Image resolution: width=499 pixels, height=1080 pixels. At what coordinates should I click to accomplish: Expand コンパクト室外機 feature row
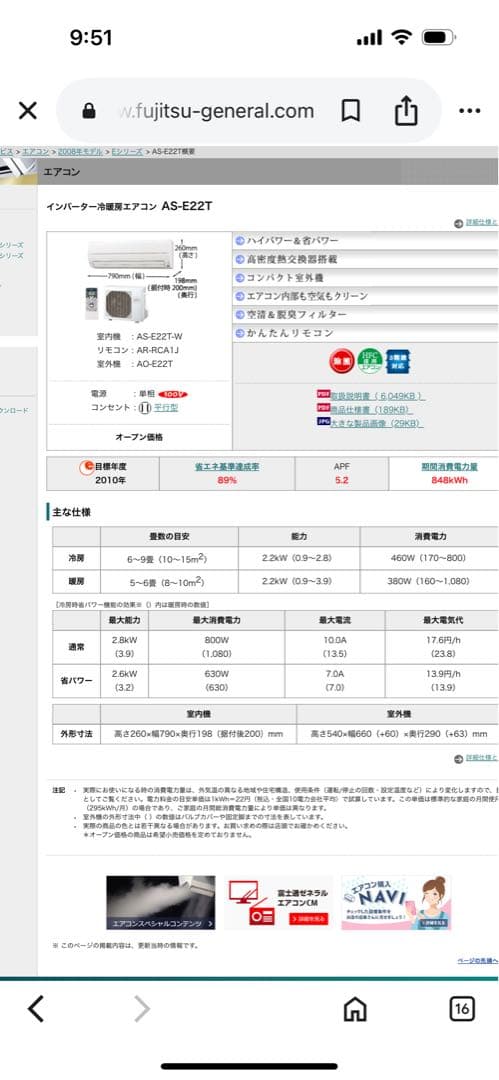point(365,278)
